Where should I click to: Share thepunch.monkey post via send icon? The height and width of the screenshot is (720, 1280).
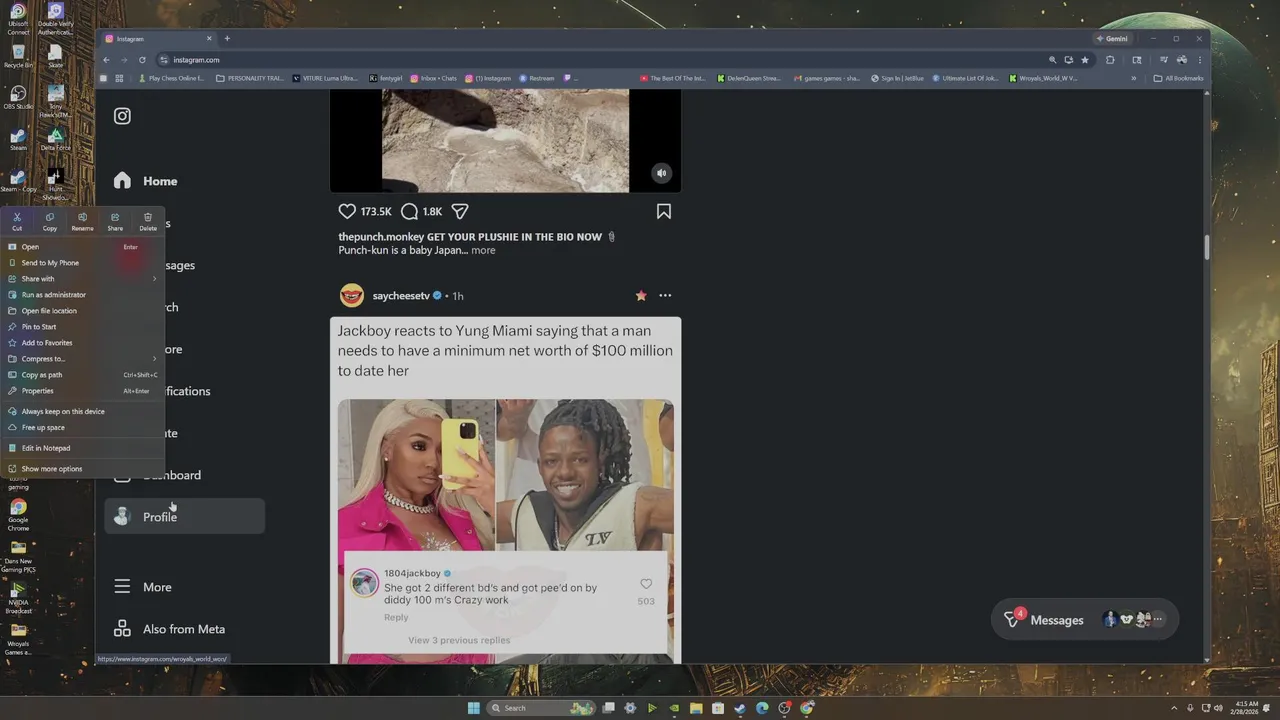click(460, 211)
